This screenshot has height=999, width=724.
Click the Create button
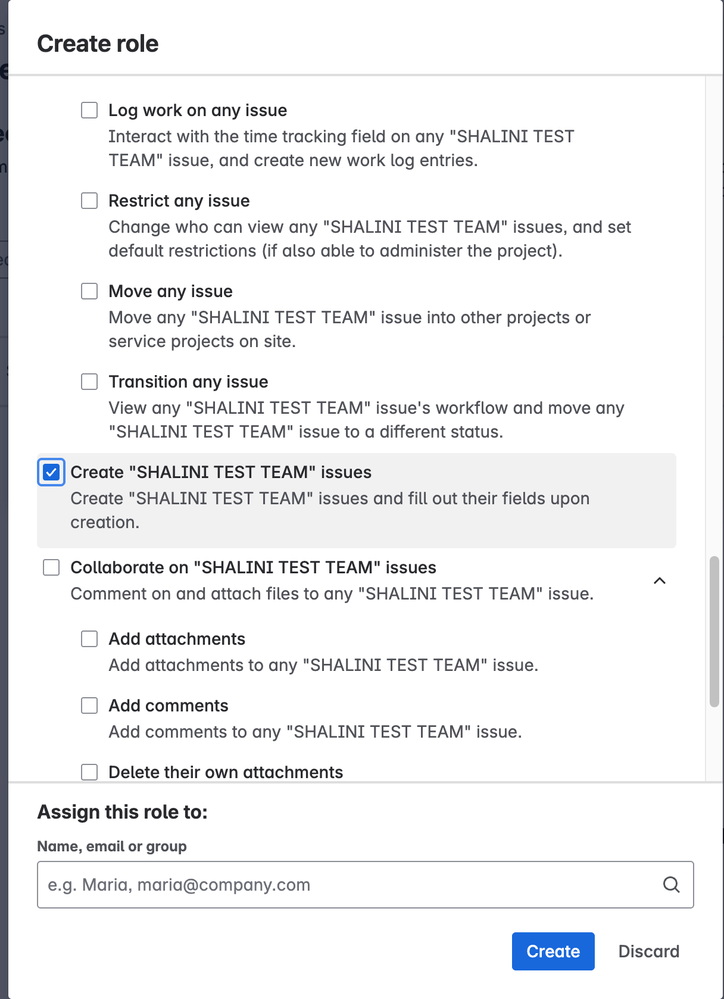(x=553, y=951)
